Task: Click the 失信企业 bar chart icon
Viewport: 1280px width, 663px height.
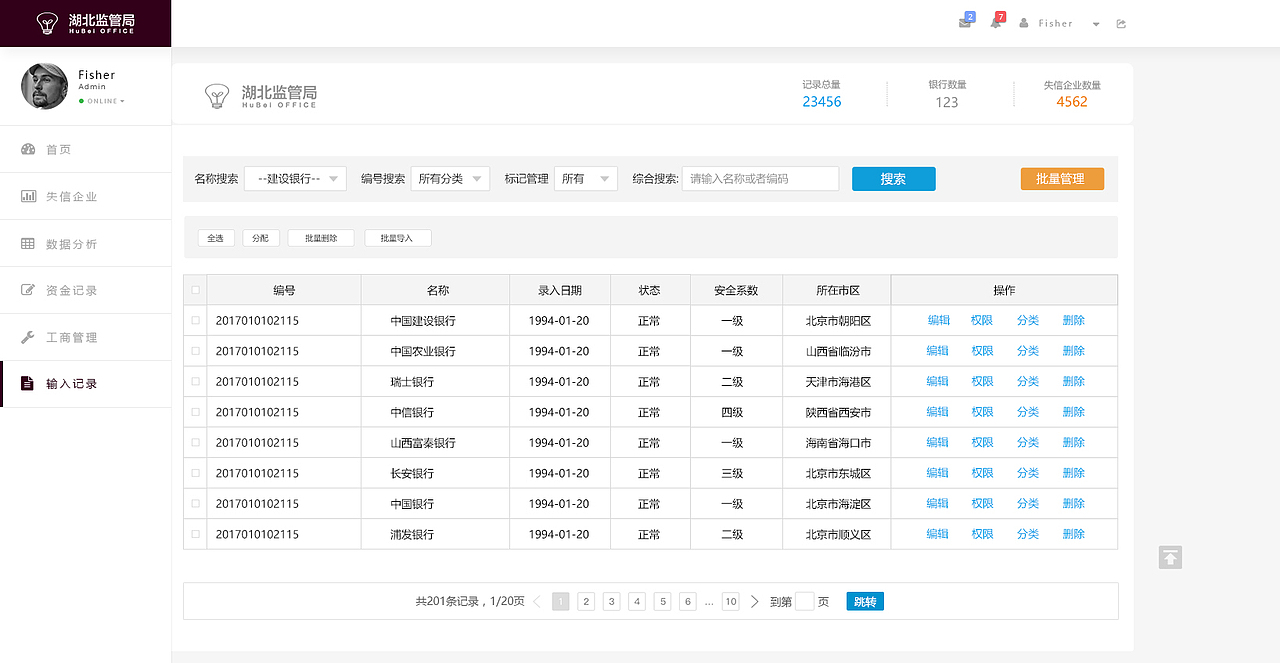Action: coord(29,196)
